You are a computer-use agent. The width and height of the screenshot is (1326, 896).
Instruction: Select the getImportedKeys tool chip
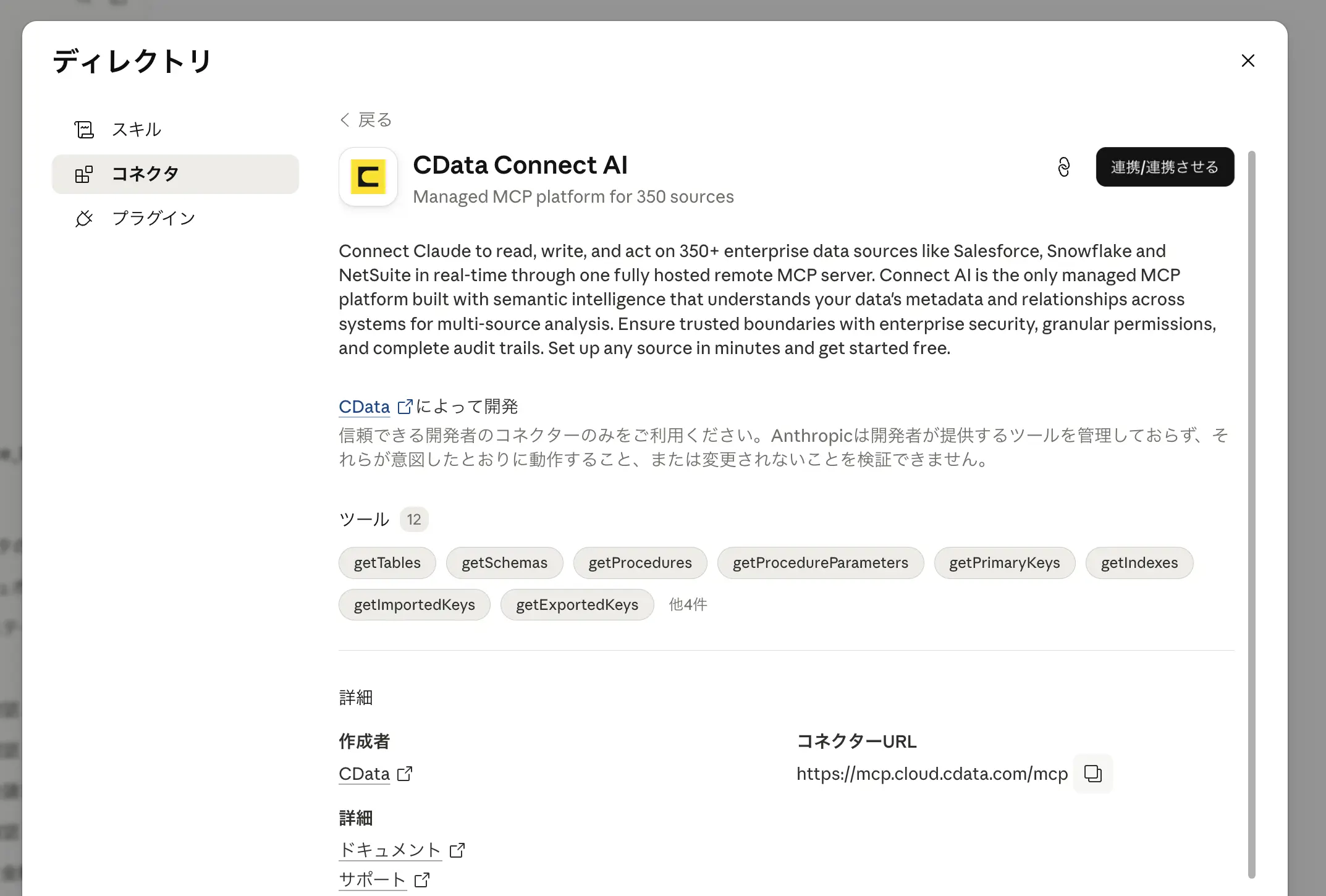[x=415, y=605]
